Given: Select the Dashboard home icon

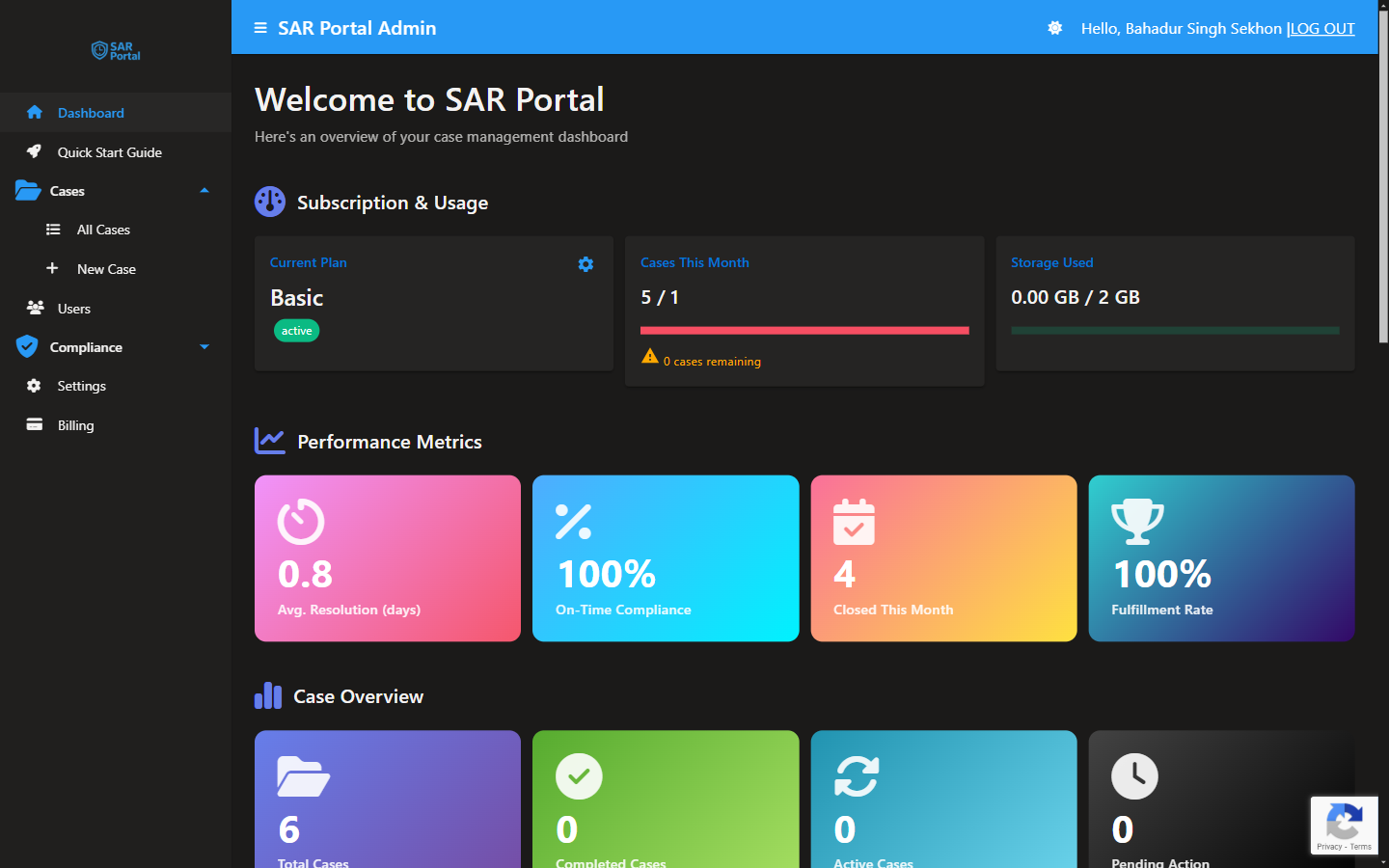Looking at the screenshot, I should 35,112.
